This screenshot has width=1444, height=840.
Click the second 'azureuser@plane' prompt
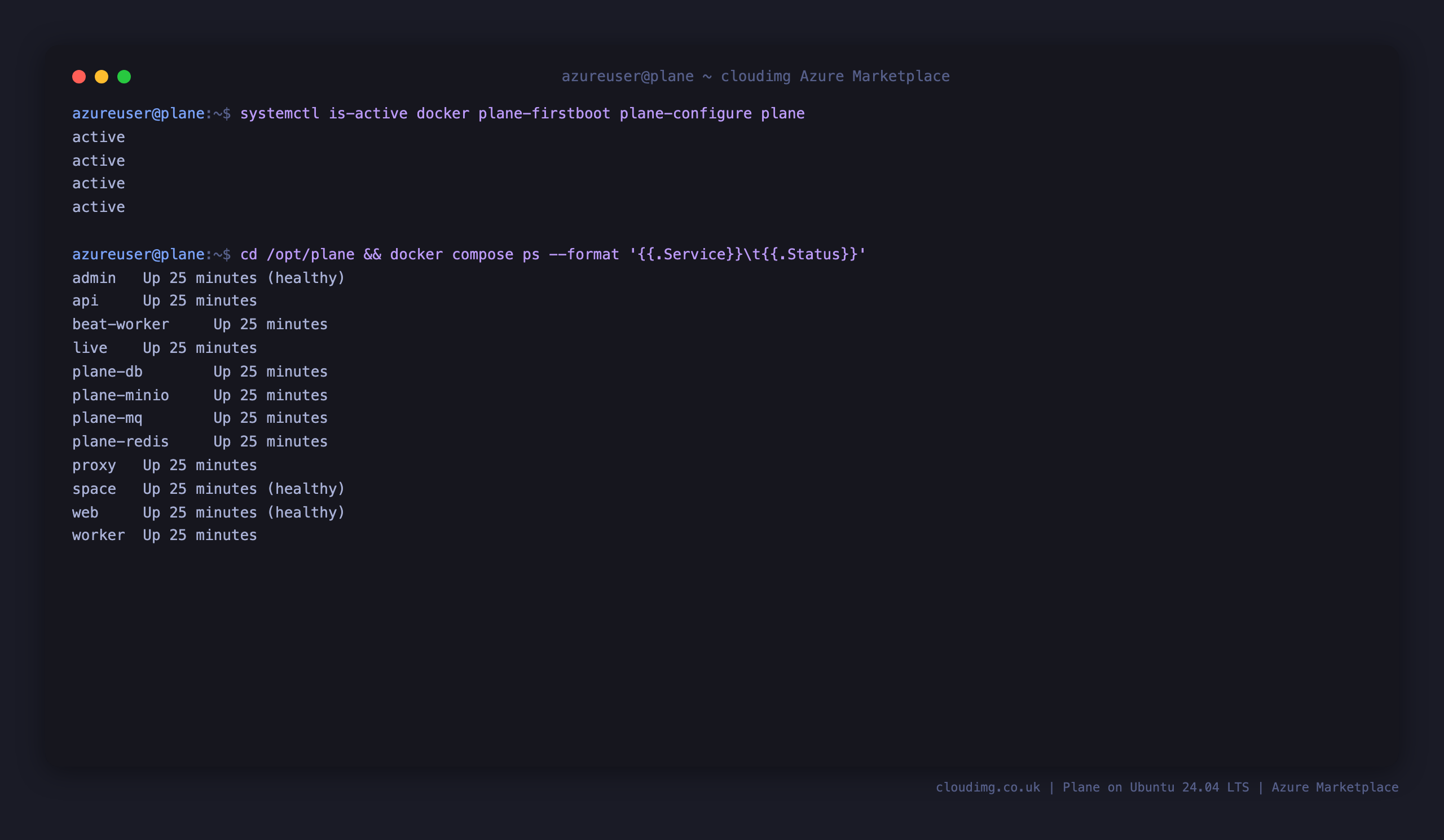click(138, 254)
